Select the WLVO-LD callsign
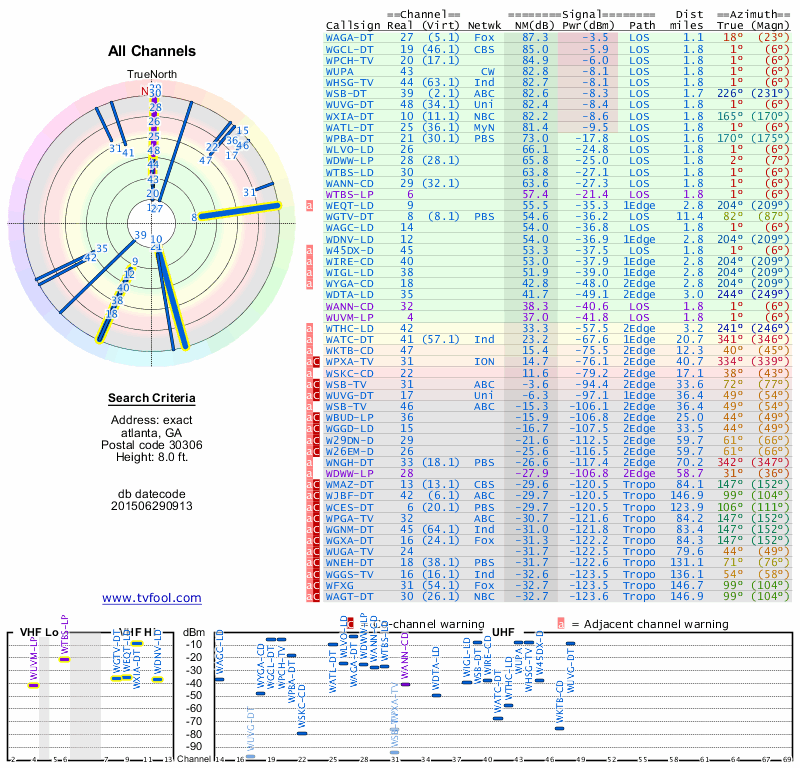The height and width of the screenshot is (768, 800). point(349,150)
